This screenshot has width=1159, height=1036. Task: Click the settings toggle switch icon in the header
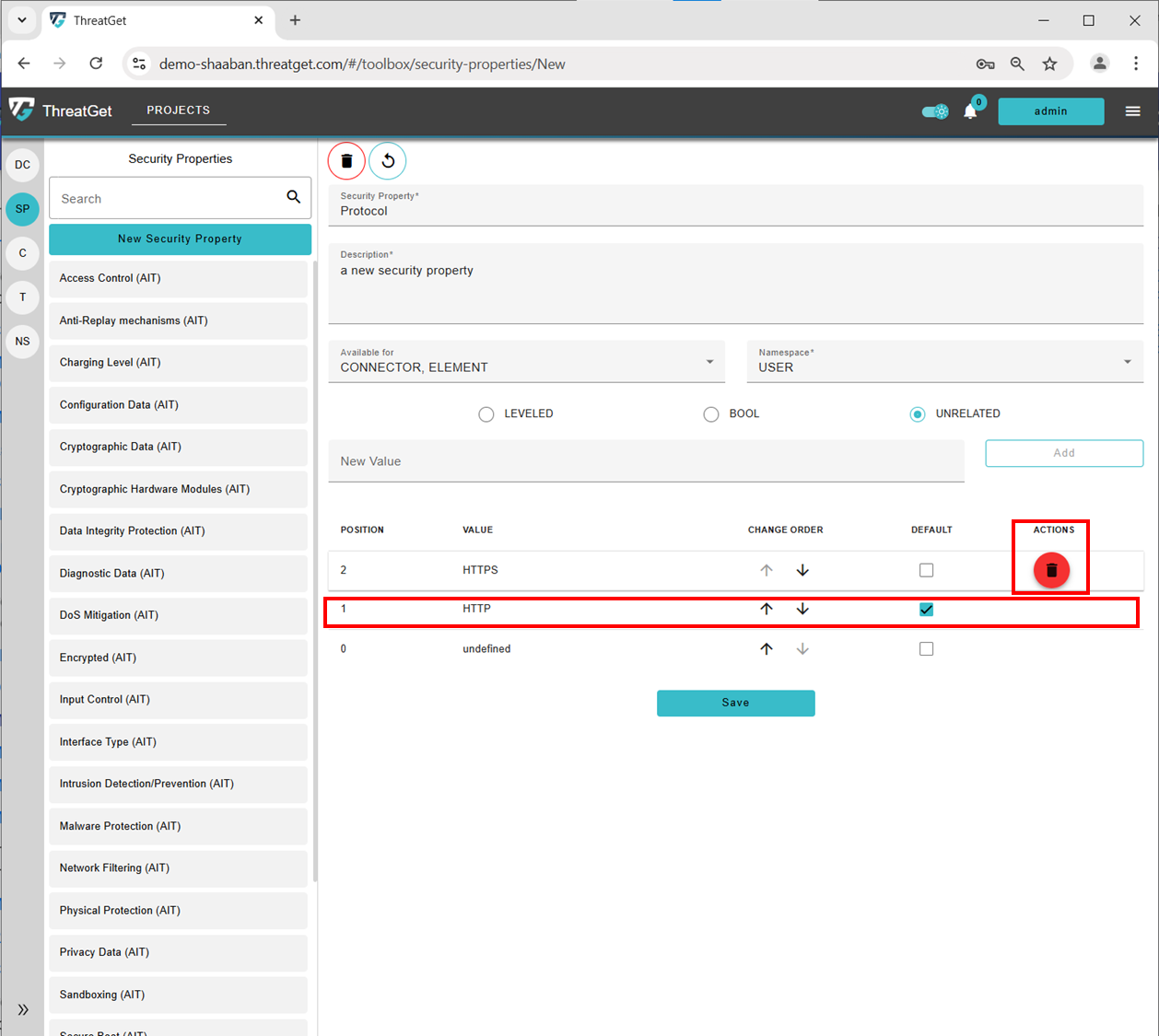[934, 111]
